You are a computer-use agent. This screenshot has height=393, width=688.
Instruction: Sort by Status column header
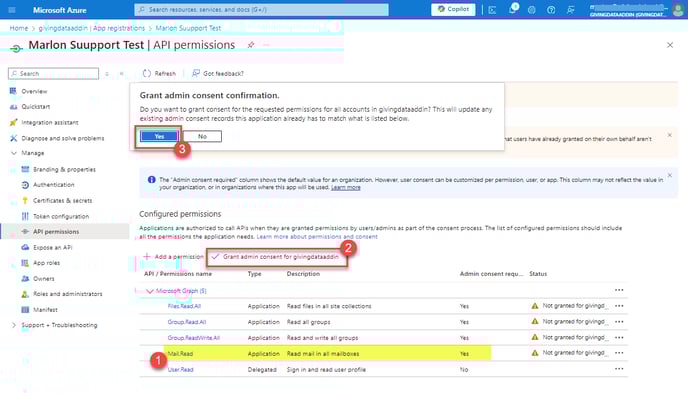point(538,274)
